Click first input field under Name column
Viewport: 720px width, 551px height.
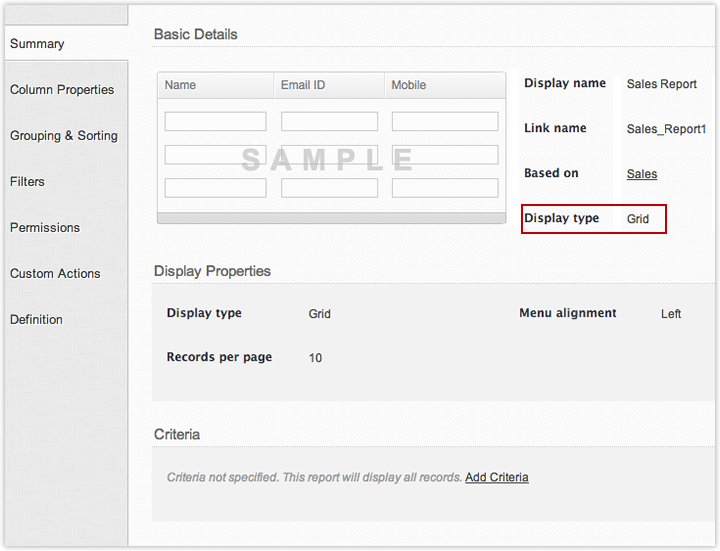[215, 122]
